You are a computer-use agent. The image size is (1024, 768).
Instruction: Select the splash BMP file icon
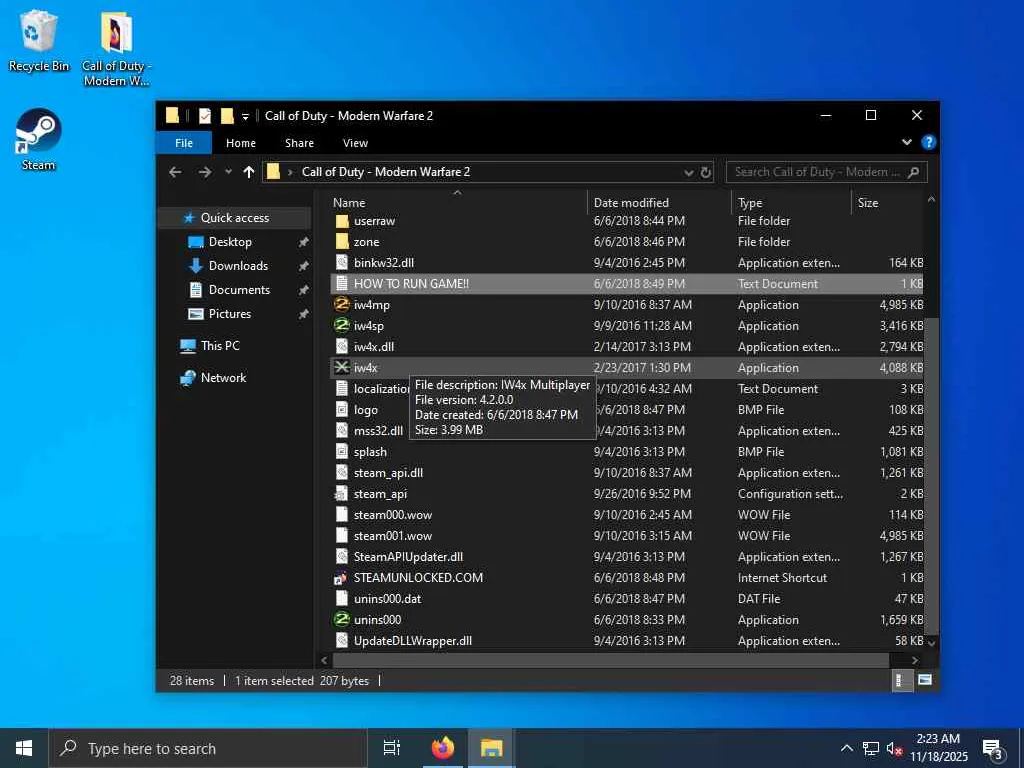tap(342, 451)
